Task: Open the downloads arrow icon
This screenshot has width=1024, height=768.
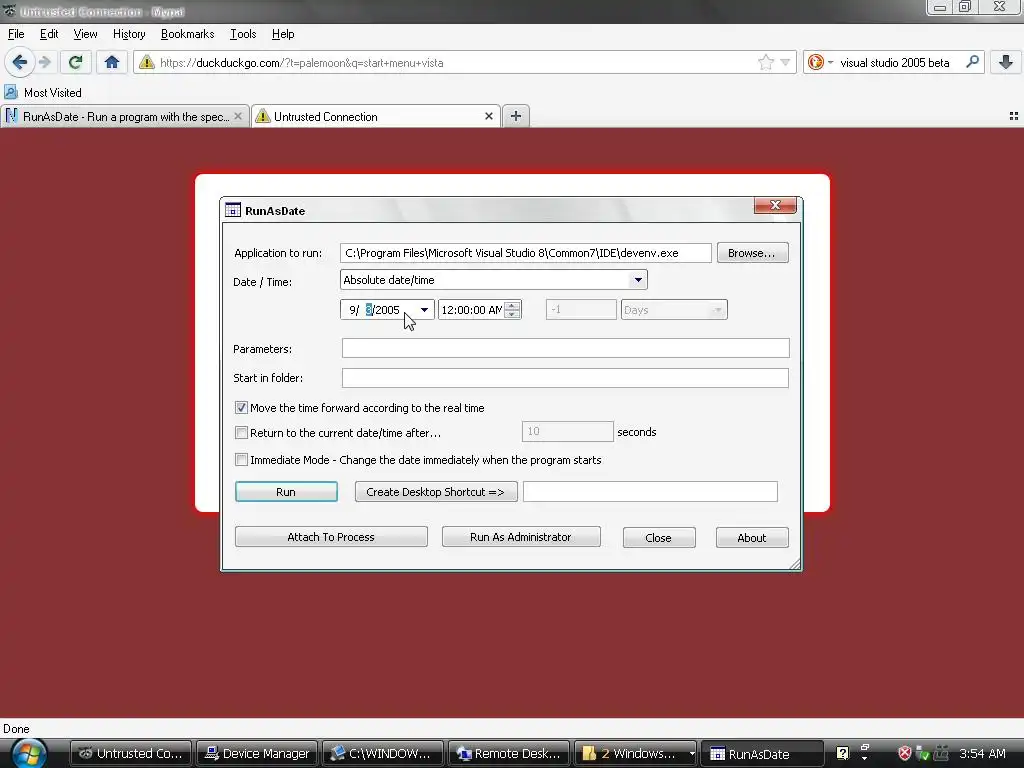Action: pos(1006,63)
